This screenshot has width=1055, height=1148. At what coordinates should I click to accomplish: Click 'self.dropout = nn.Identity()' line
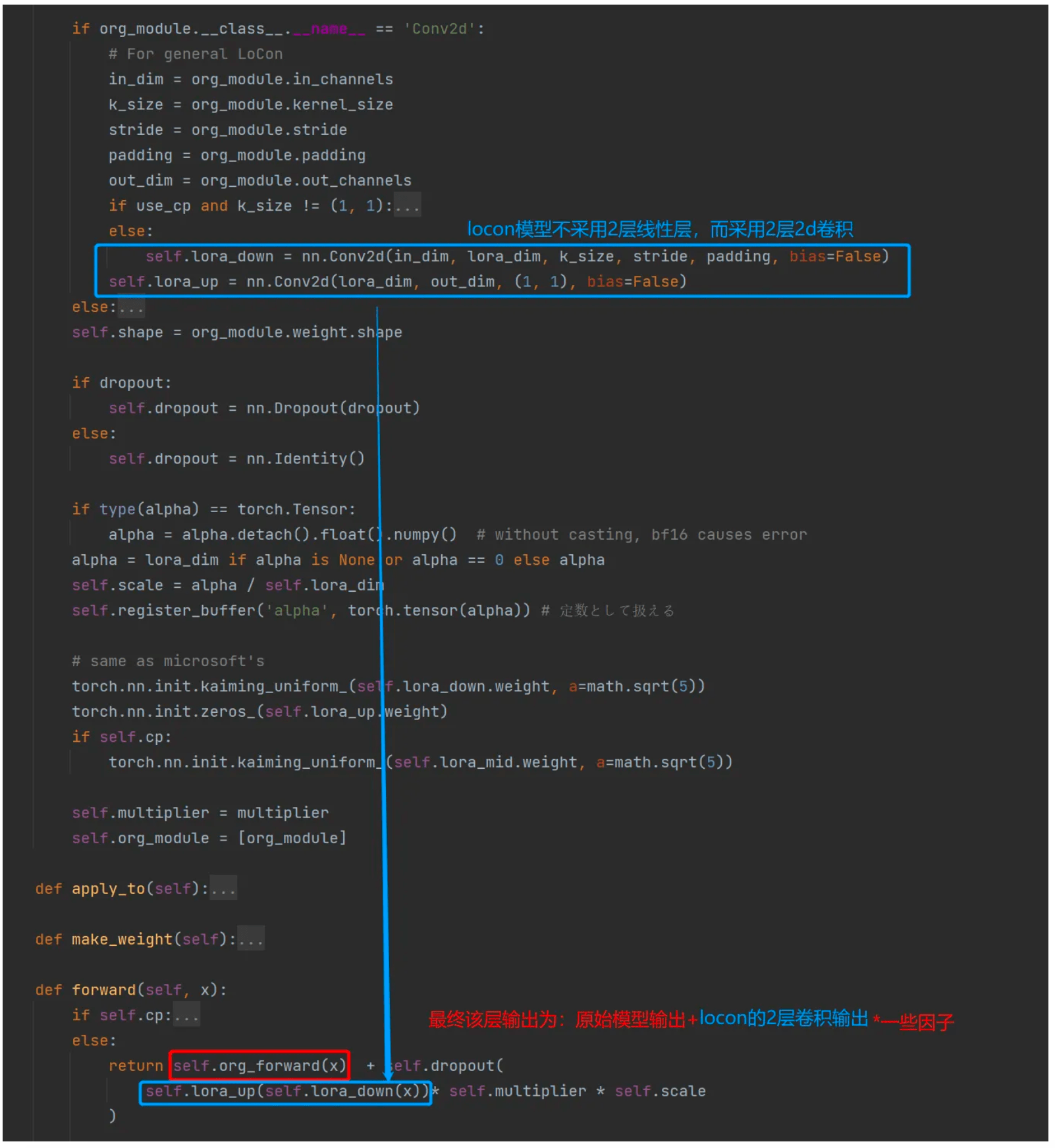pos(236,459)
